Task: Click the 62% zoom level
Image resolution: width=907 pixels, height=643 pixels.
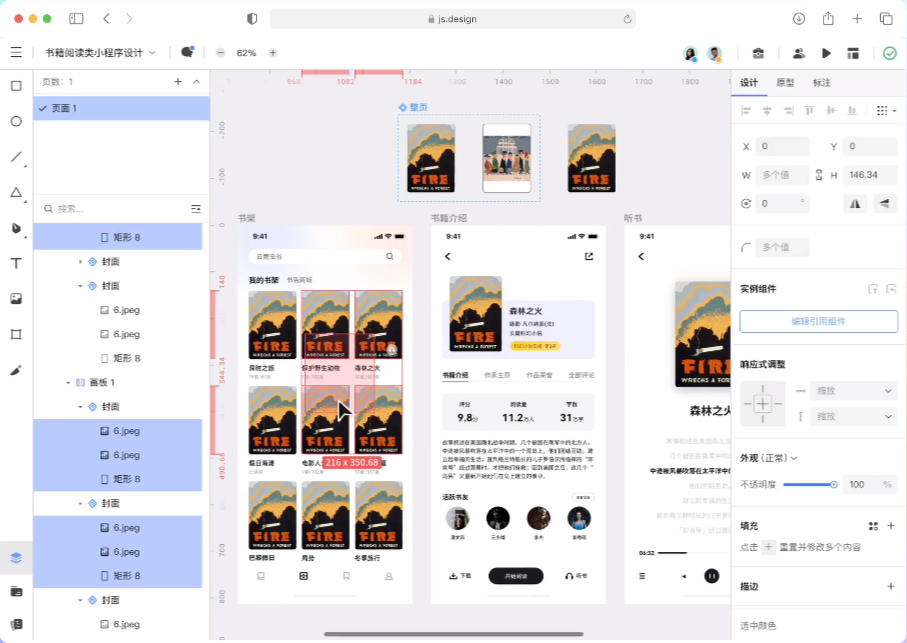Action: point(246,53)
